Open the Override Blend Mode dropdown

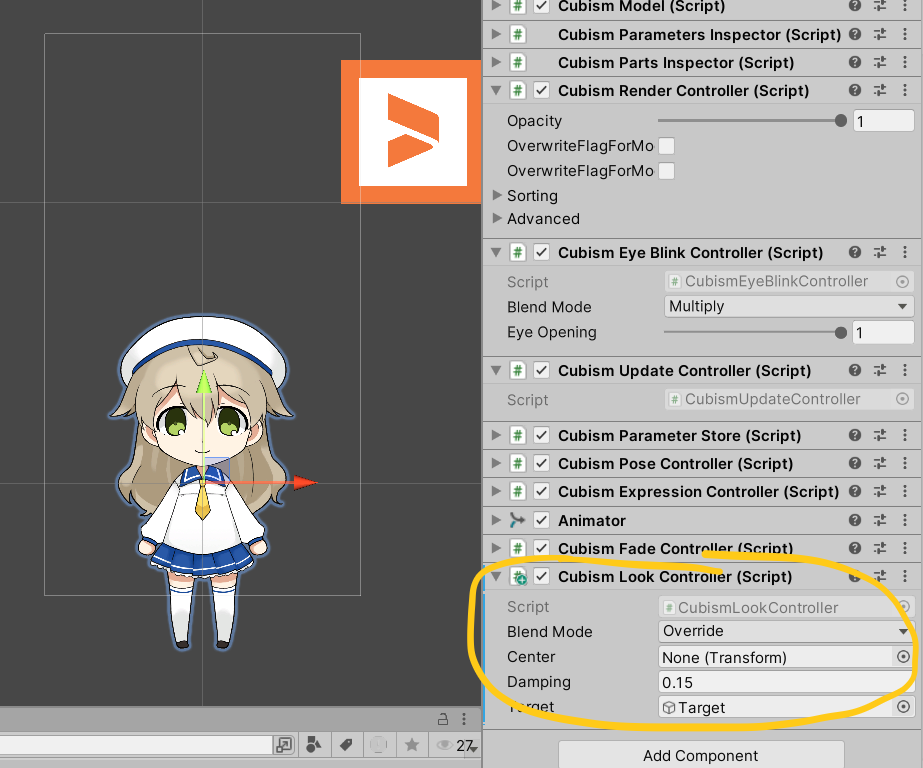point(786,631)
